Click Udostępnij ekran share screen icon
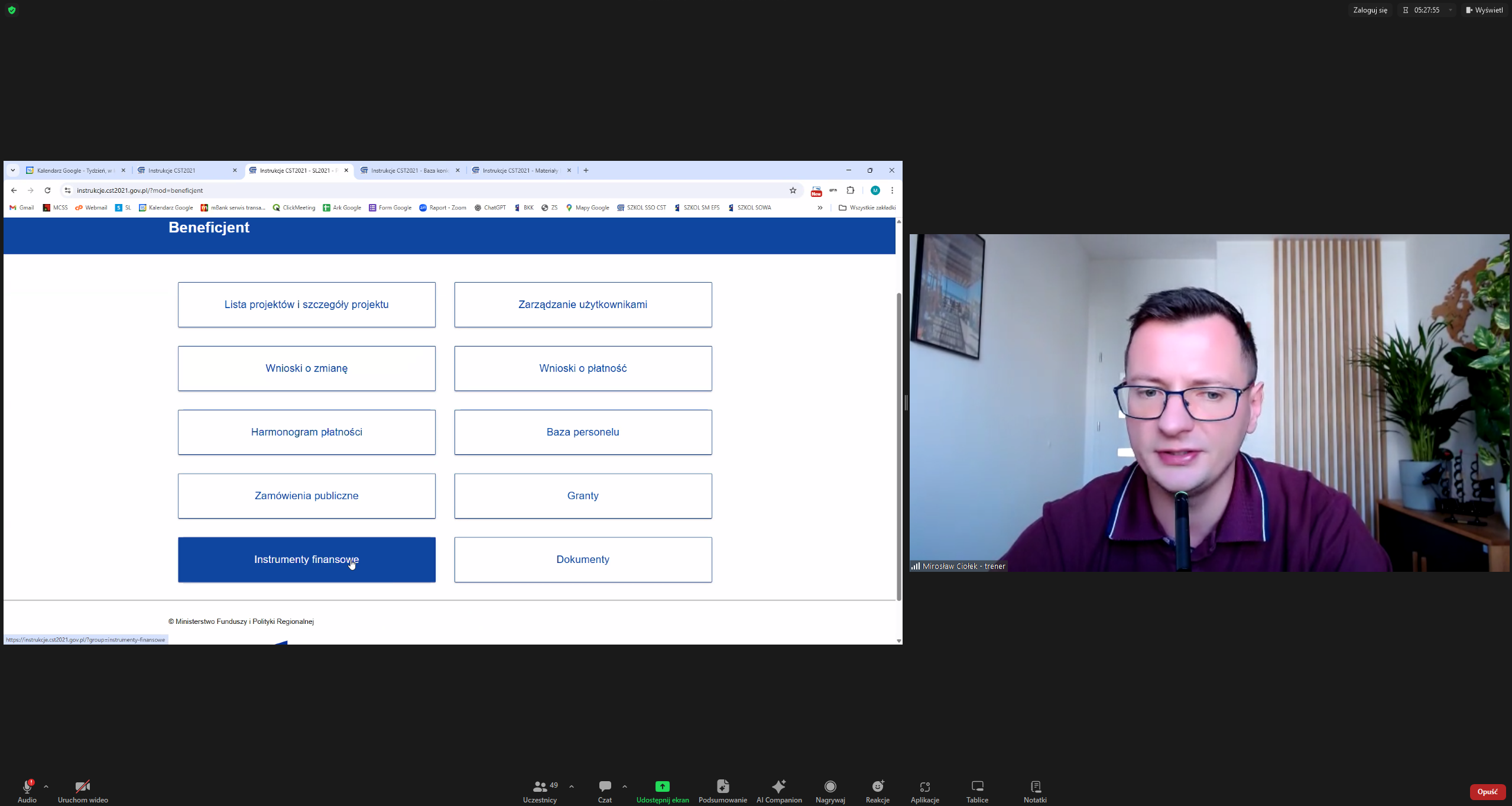 [662, 786]
